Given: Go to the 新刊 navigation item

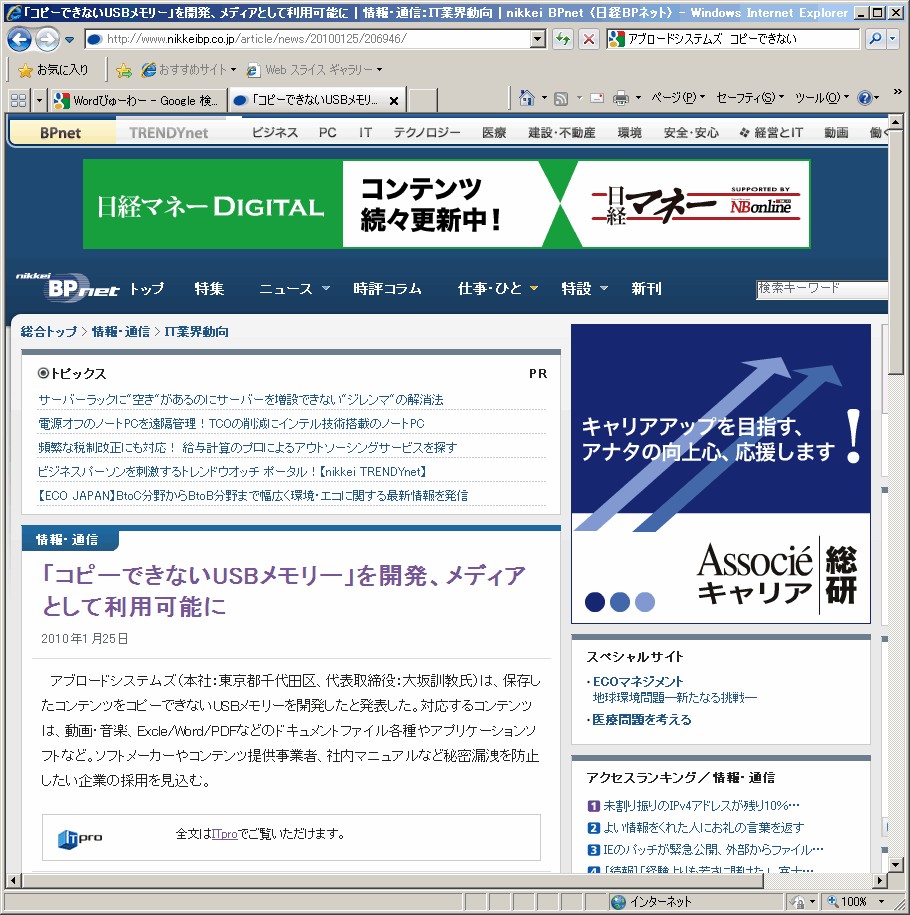Looking at the screenshot, I should (646, 288).
